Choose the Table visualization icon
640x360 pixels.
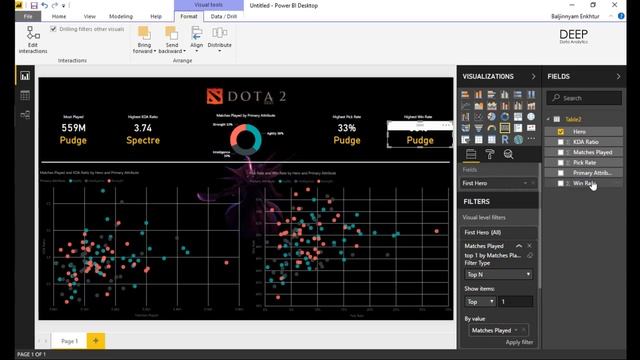[x=478, y=140]
